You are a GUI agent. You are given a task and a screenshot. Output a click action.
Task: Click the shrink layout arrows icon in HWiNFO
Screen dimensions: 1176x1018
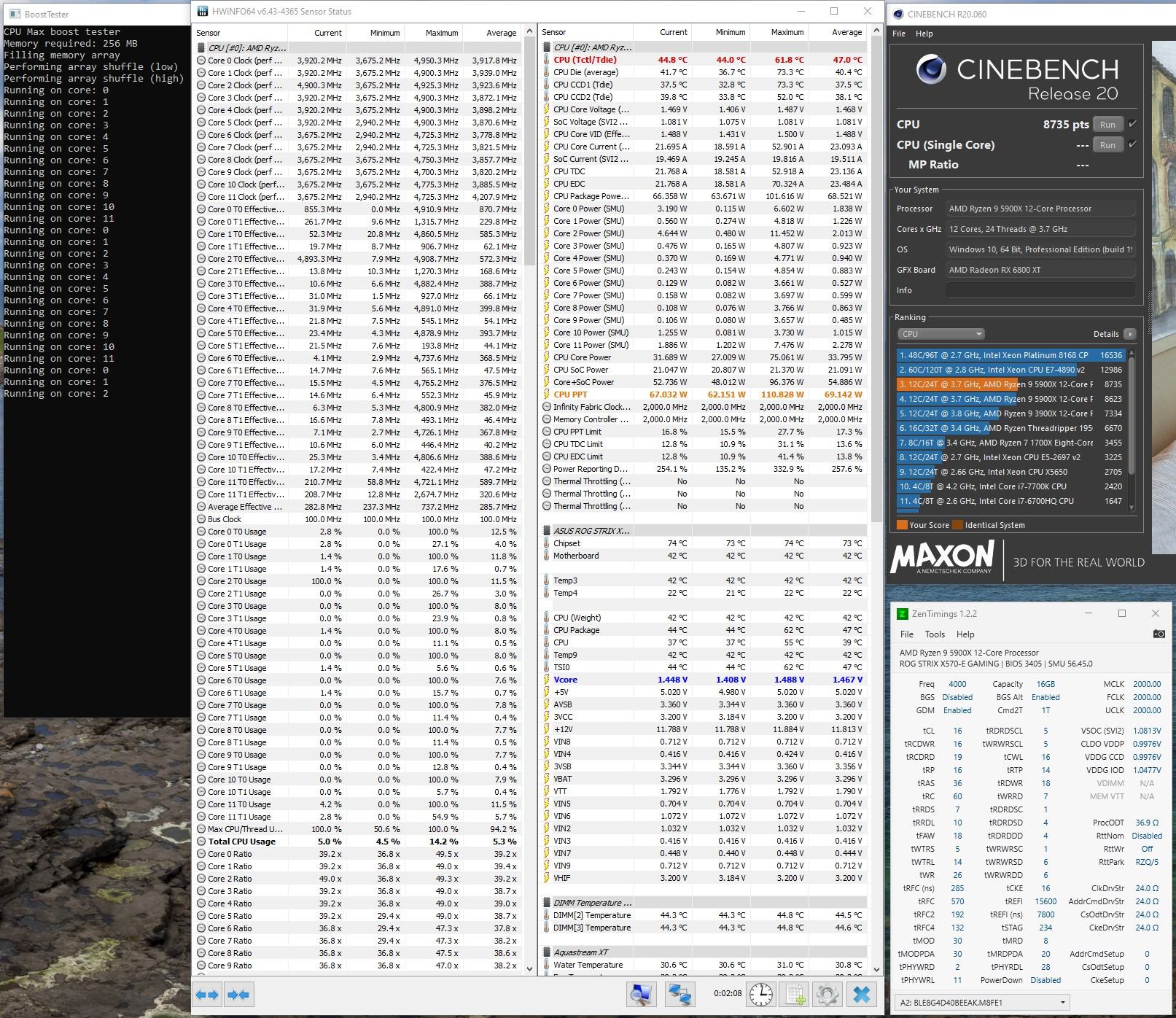238,995
